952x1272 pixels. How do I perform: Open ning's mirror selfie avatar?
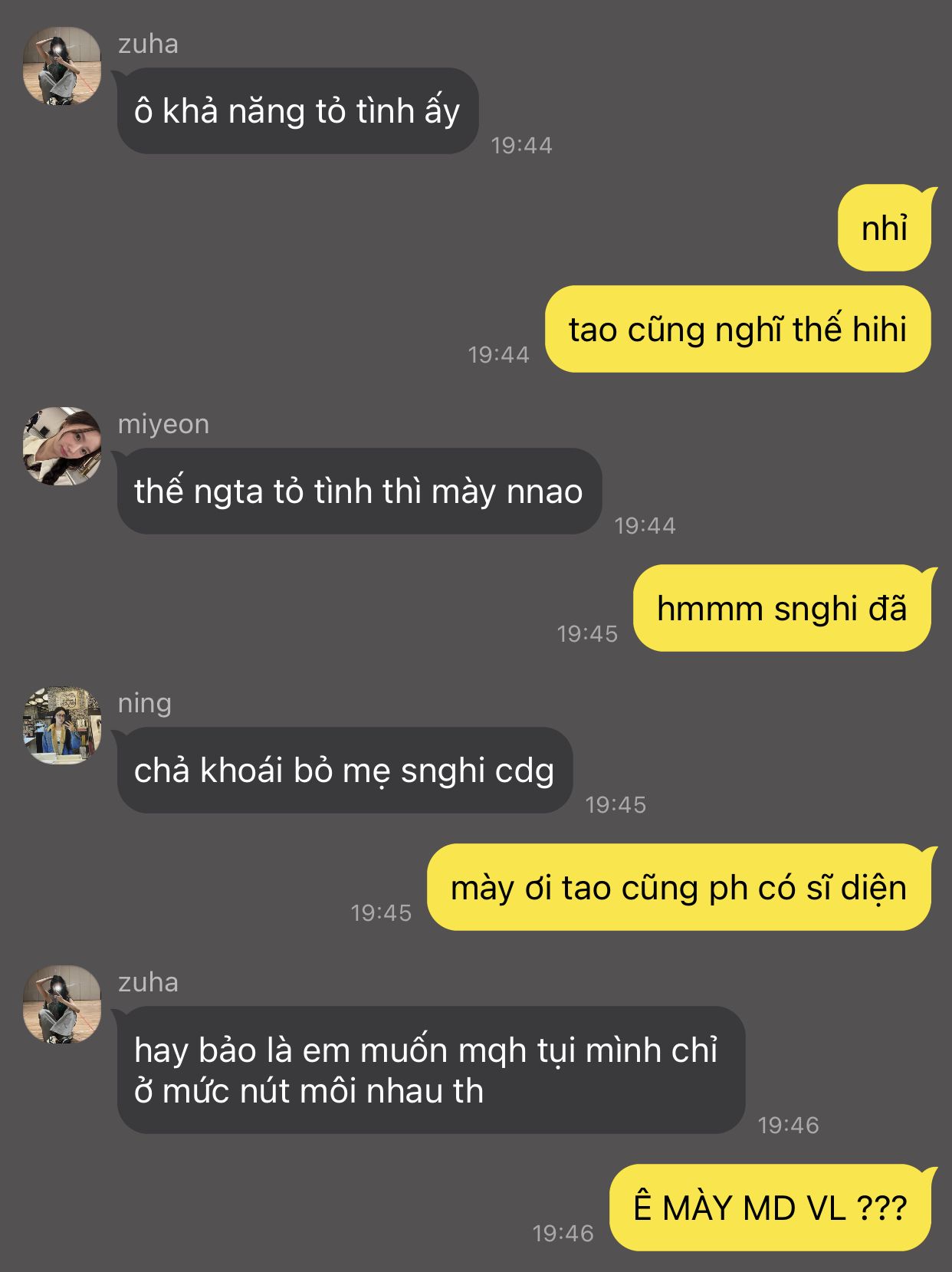62,725
